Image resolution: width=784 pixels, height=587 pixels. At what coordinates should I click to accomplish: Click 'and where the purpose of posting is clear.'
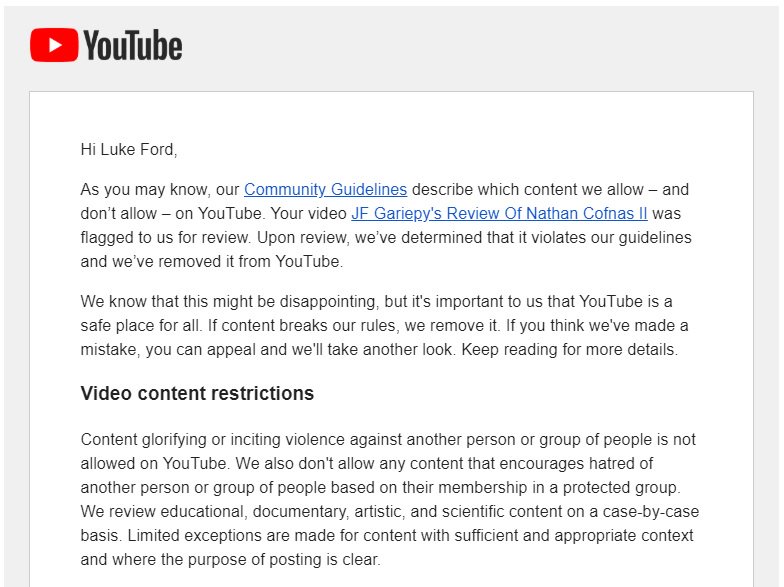230,560
